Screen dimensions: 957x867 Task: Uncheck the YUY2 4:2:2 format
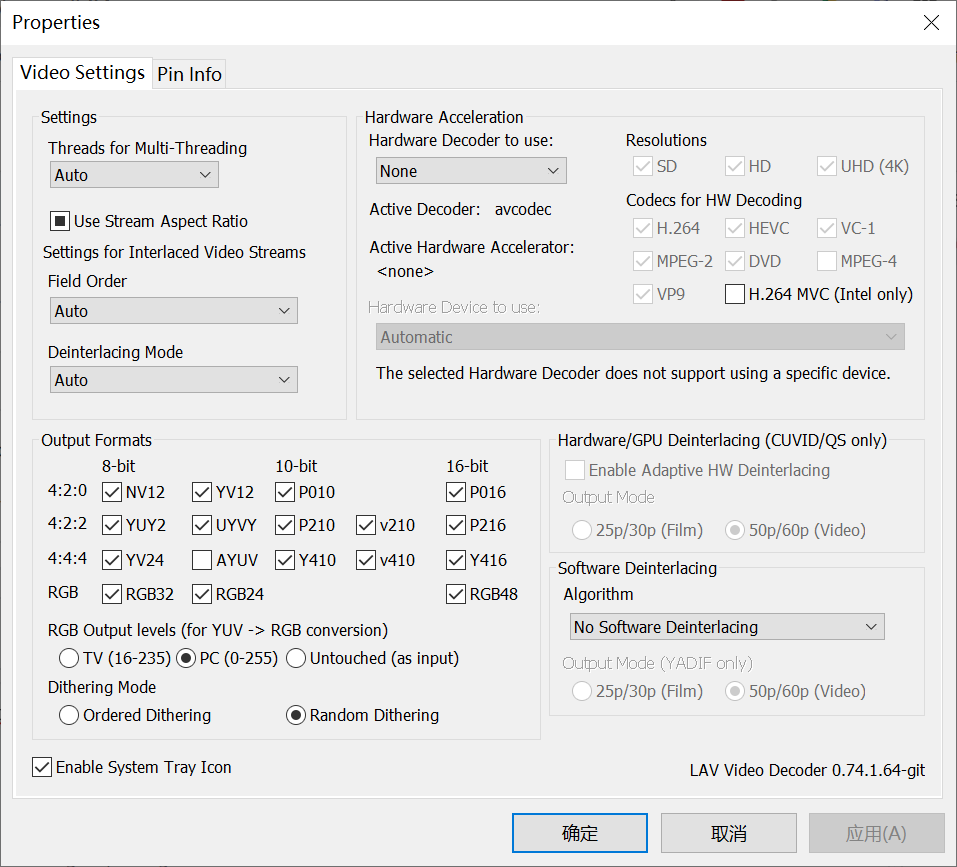tap(111, 525)
